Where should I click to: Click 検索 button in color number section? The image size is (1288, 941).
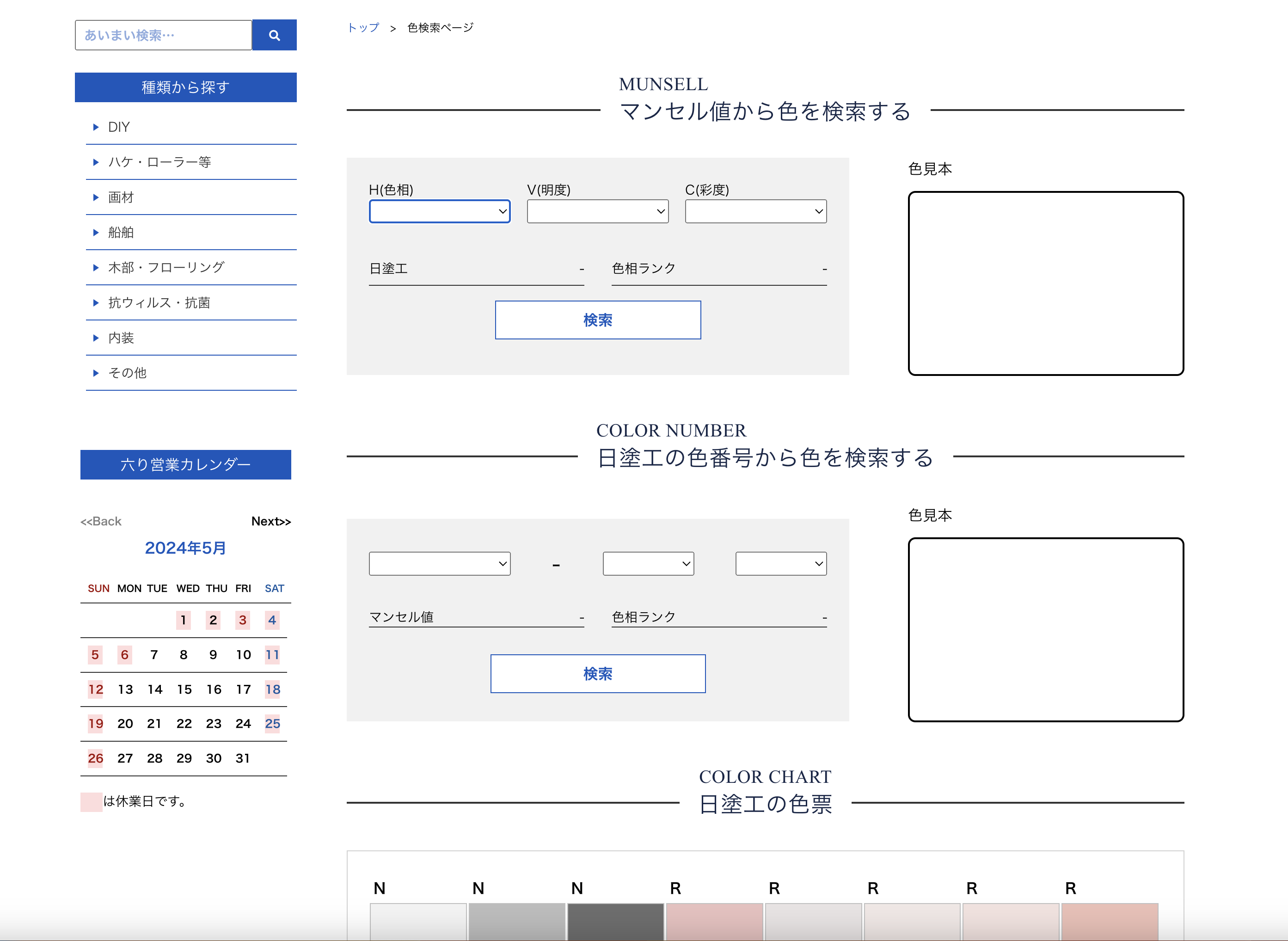coord(598,674)
